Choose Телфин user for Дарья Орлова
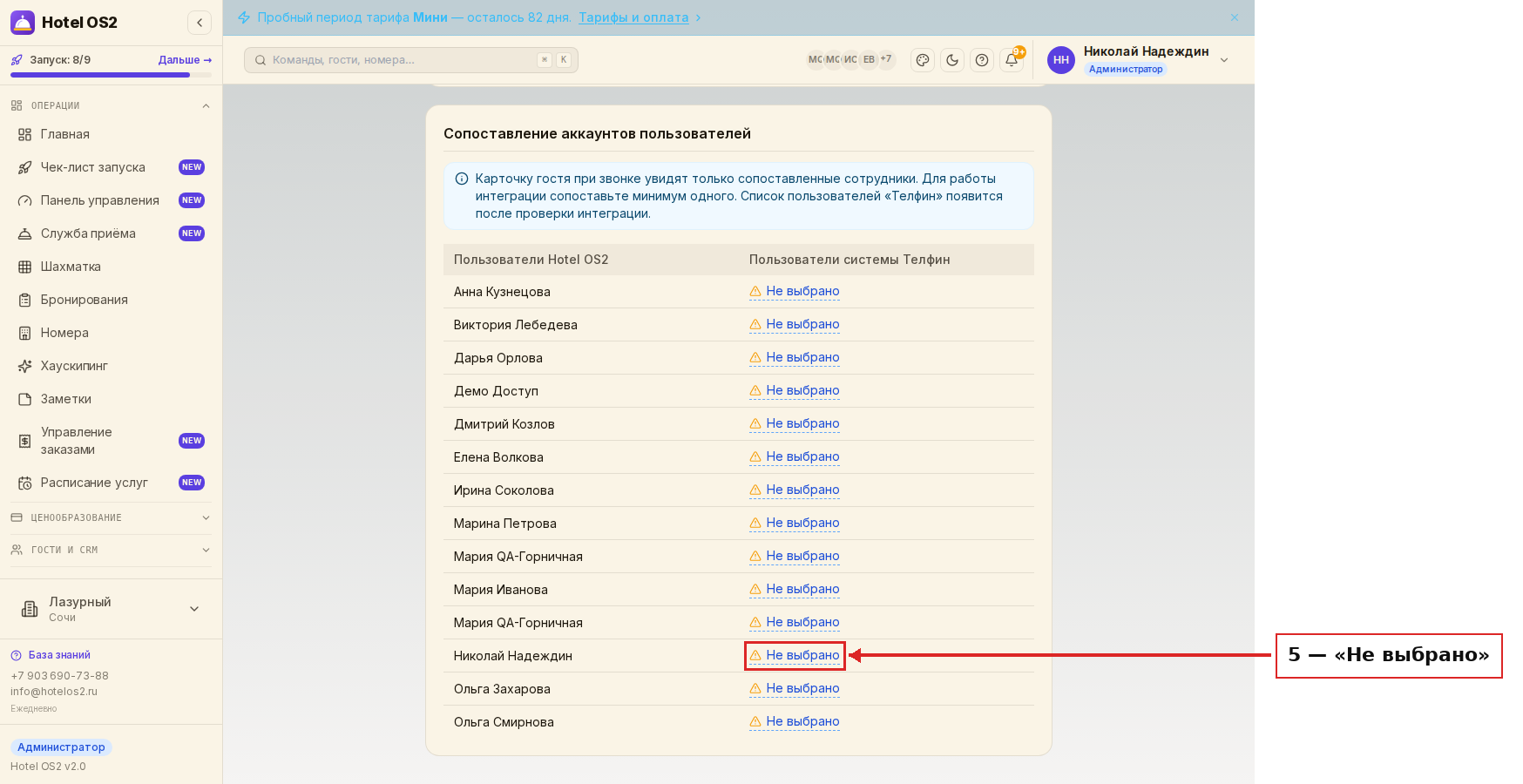1523x784 pixels. coord(795,357)
